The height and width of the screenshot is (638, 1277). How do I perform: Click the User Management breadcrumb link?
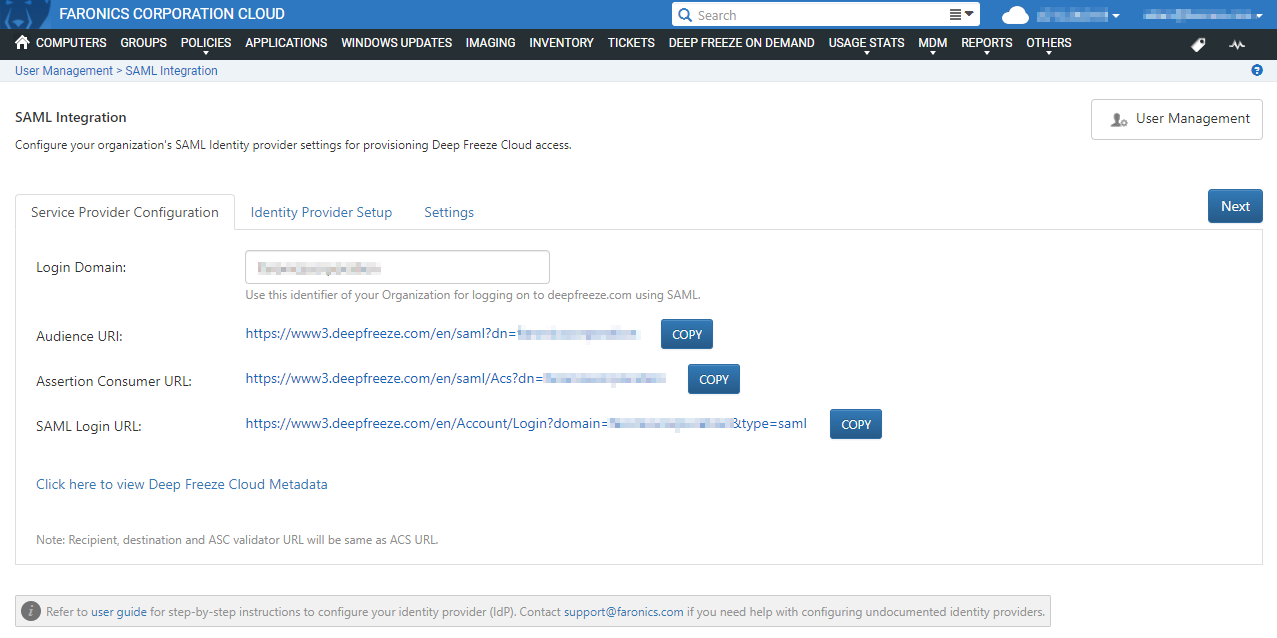tap(64, 71)
